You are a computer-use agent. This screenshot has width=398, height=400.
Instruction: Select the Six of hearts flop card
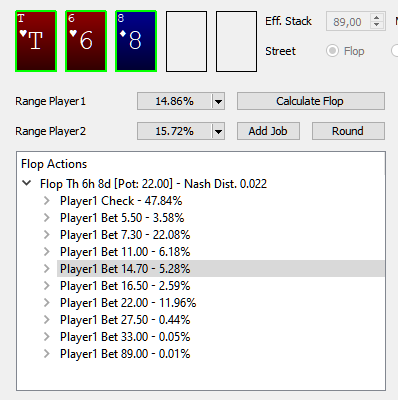(x=86, y=41)
